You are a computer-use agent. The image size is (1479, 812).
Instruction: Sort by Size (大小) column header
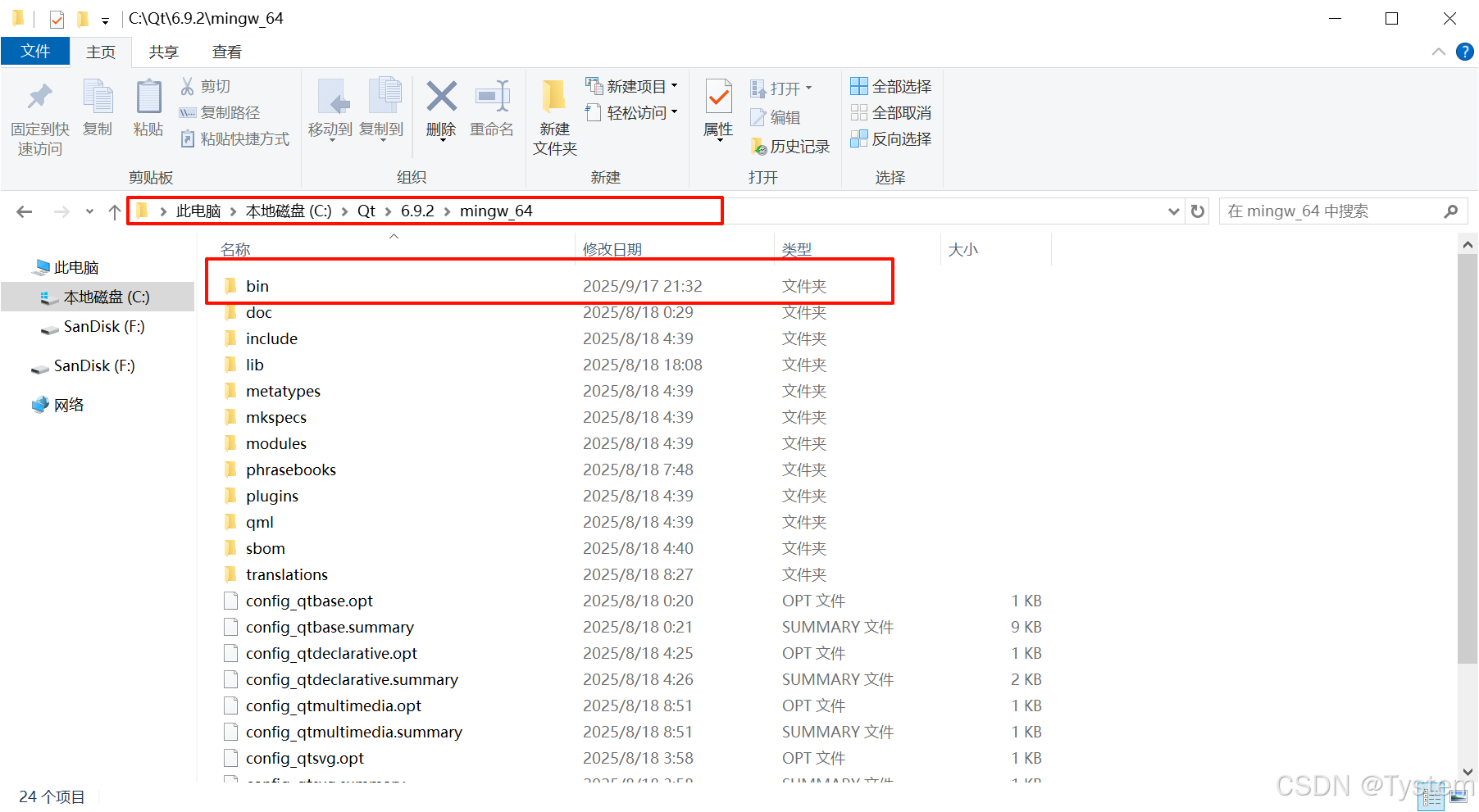(x=962, y=249)
